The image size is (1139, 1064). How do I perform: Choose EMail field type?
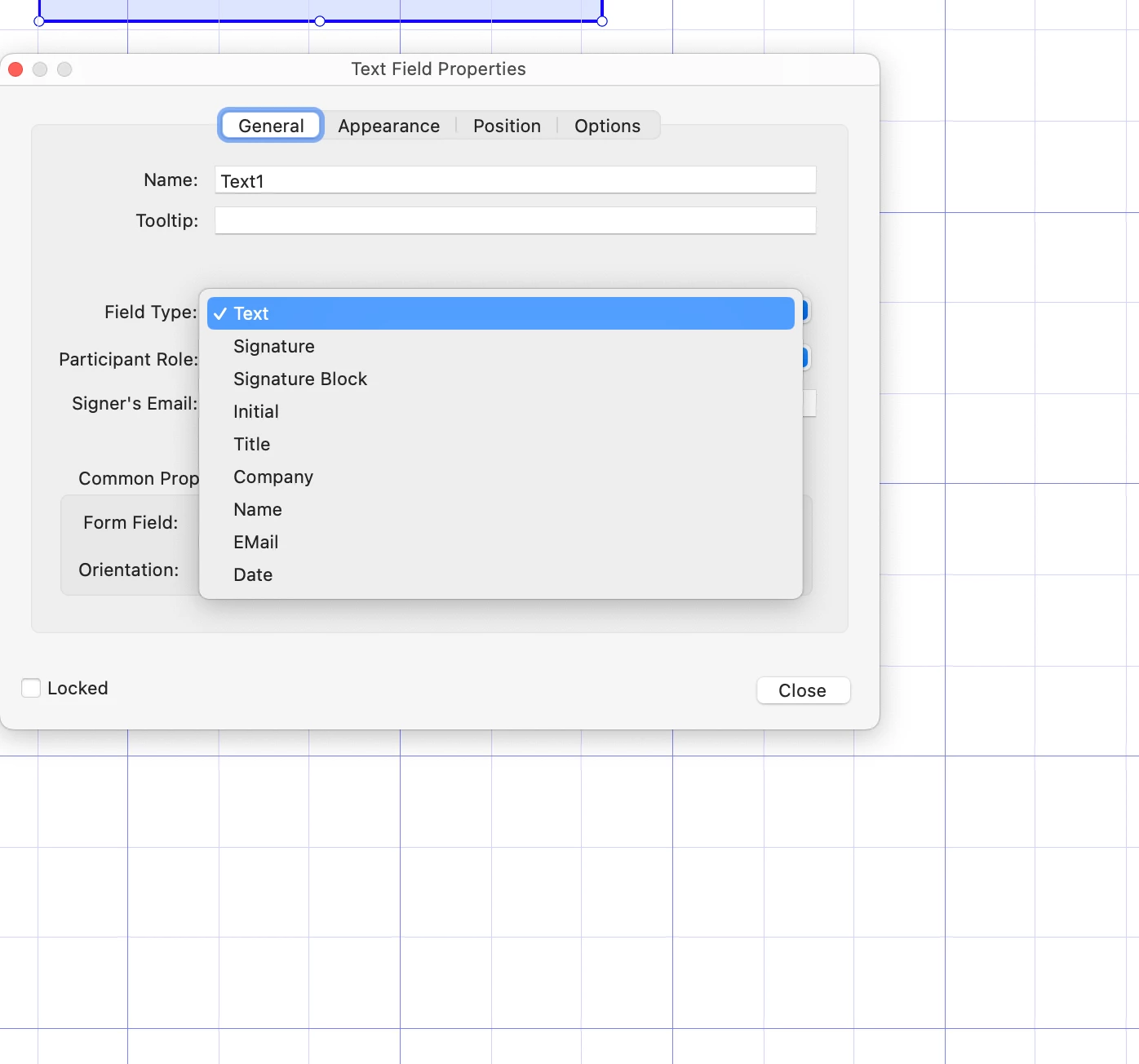coord(501,542)
